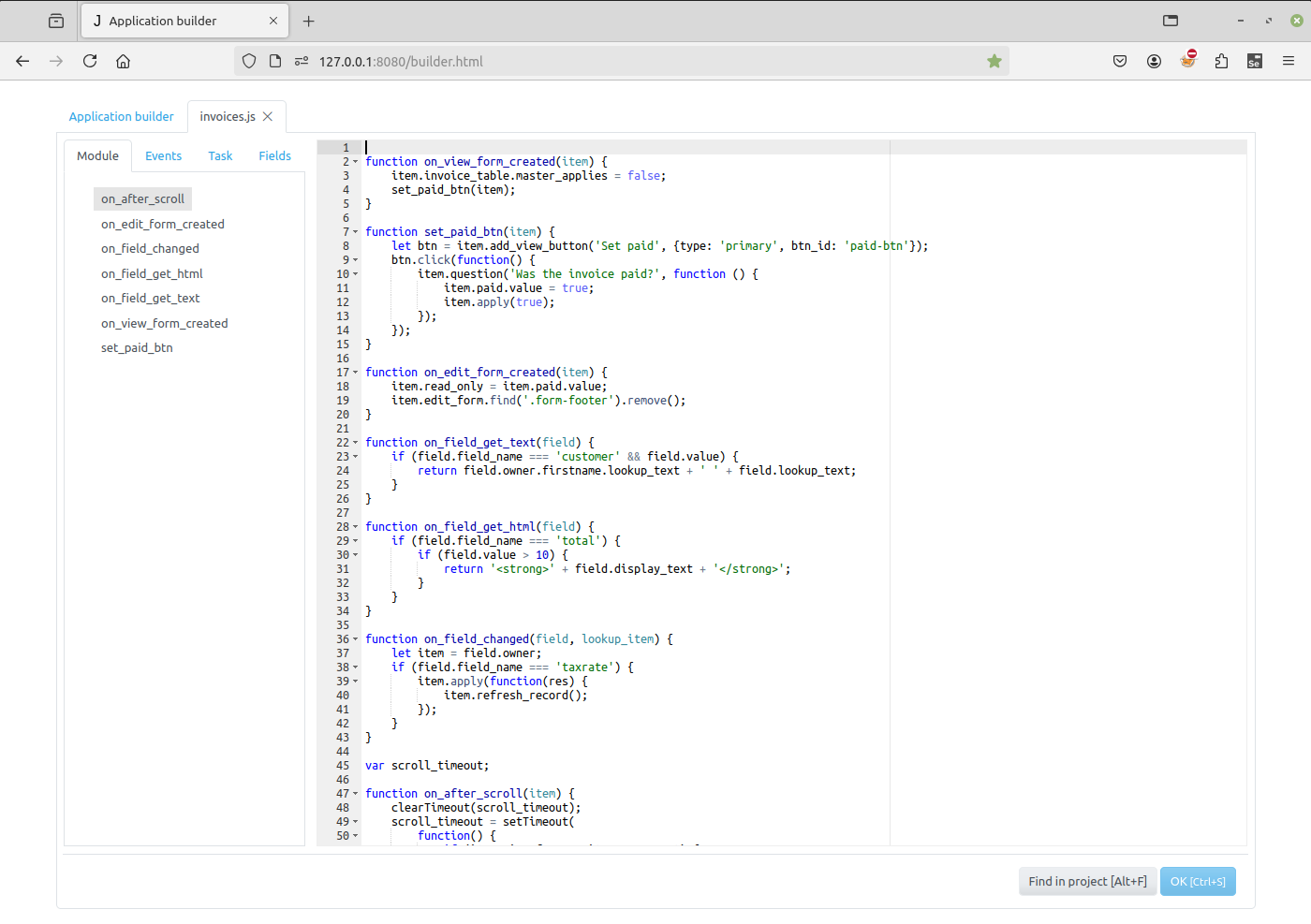Screen dimensions: 1311x924
Task: Open a new browser tab
Action: point(309,21)
